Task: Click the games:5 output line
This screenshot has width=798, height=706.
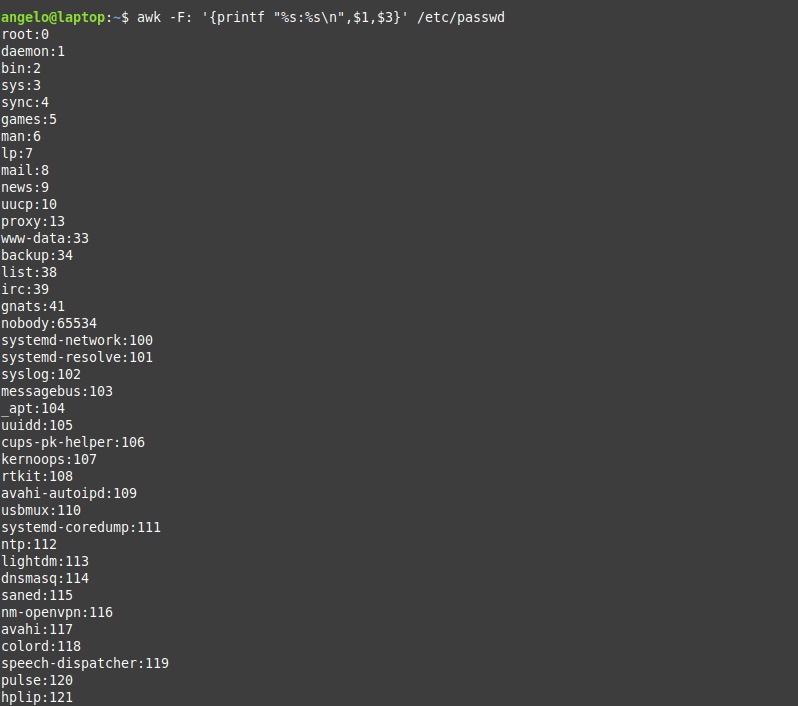Action: click(x=29, y=120)
